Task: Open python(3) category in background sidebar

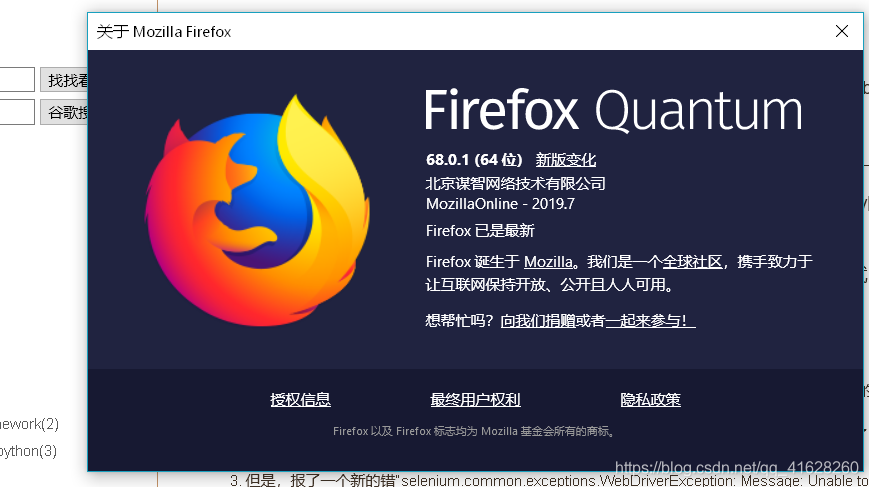Action: pyautogui.click(x=29, y=451)
